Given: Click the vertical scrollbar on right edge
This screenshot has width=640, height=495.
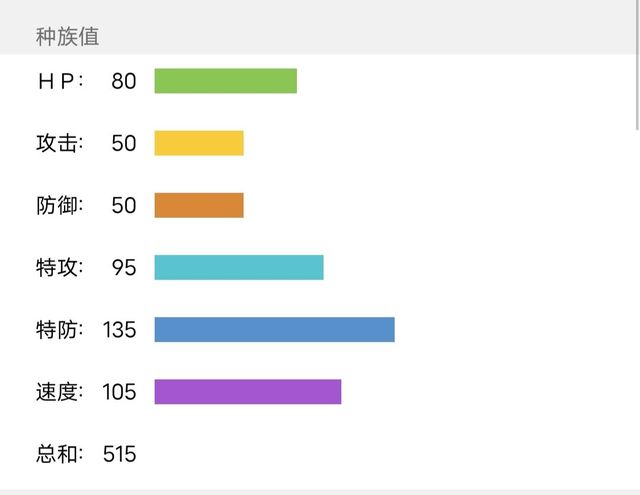Looking at the screenshot, I should pos(636,90).
